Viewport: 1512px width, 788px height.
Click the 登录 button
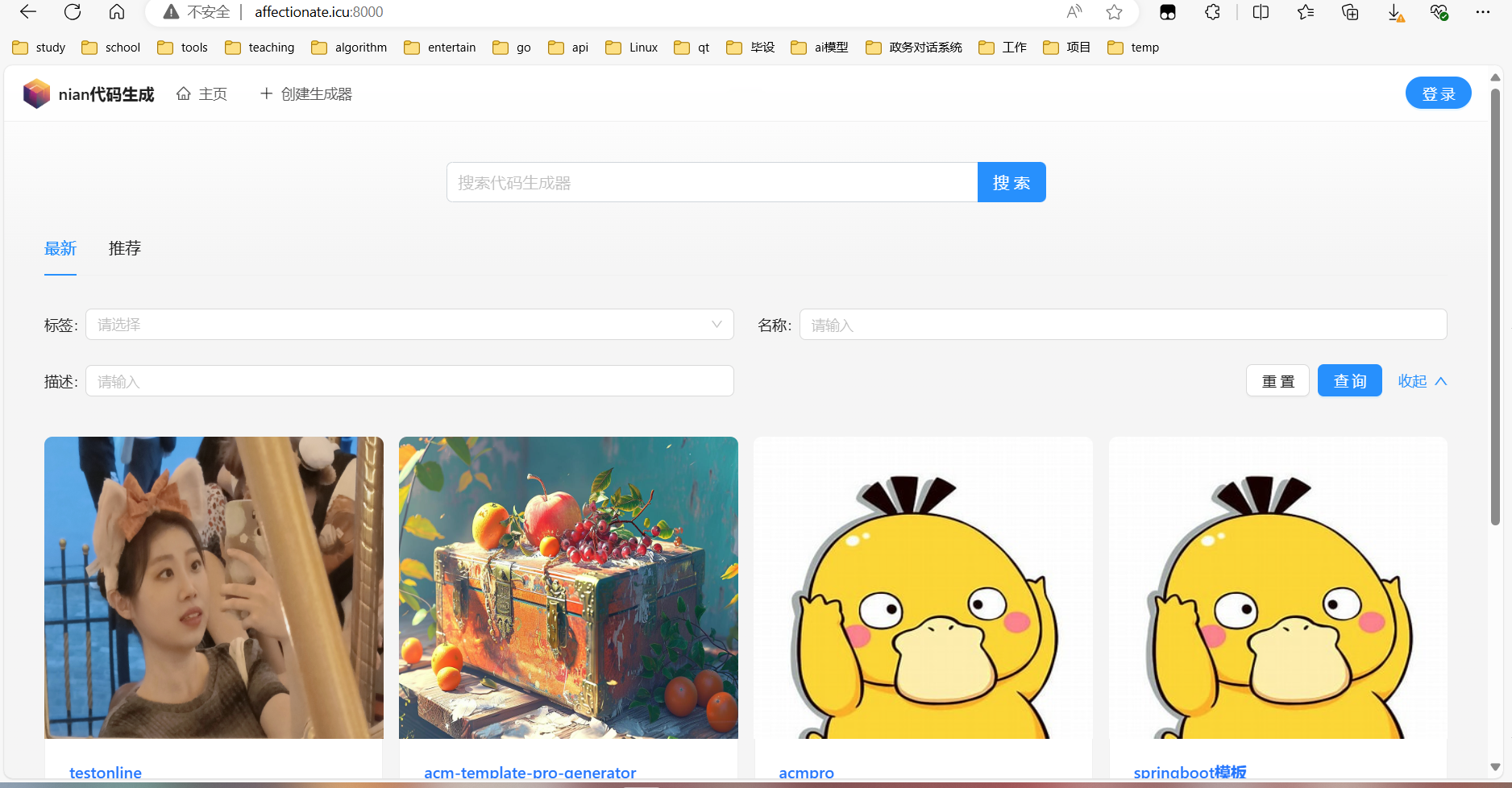click(1439, 93)
